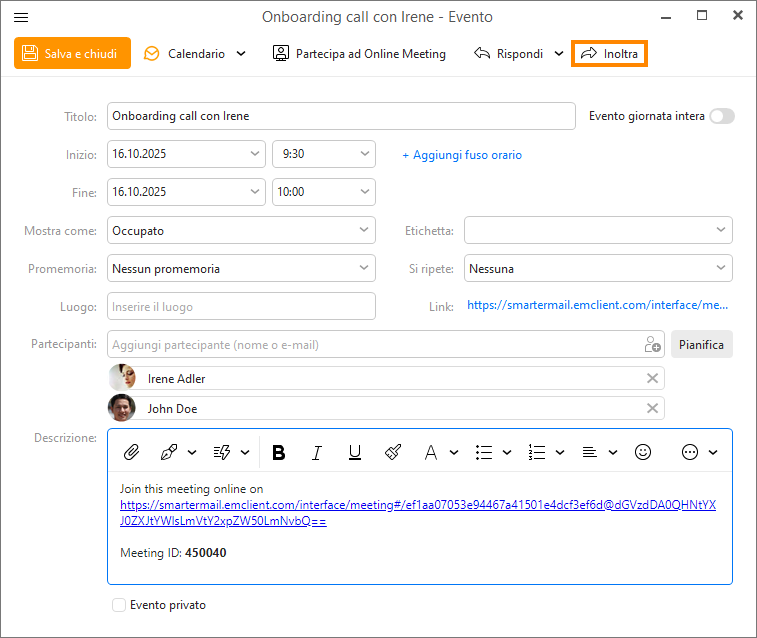Check the Evento privato checkbox
Viewport: 757px width, 638px height.
click(120, 605)
